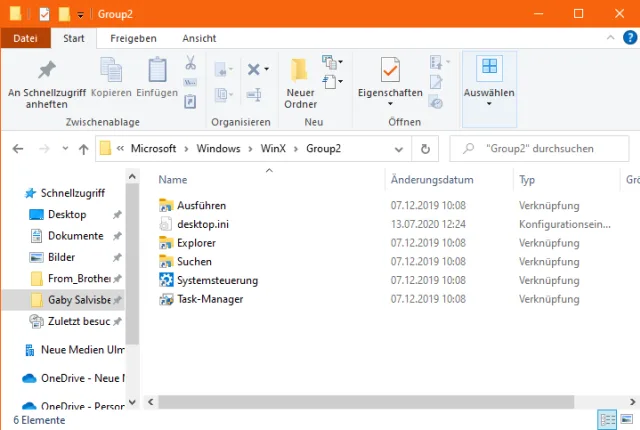Switch to large thumbnails view icon
Viewport: 640px width, 430px height.
click(628, 419)
